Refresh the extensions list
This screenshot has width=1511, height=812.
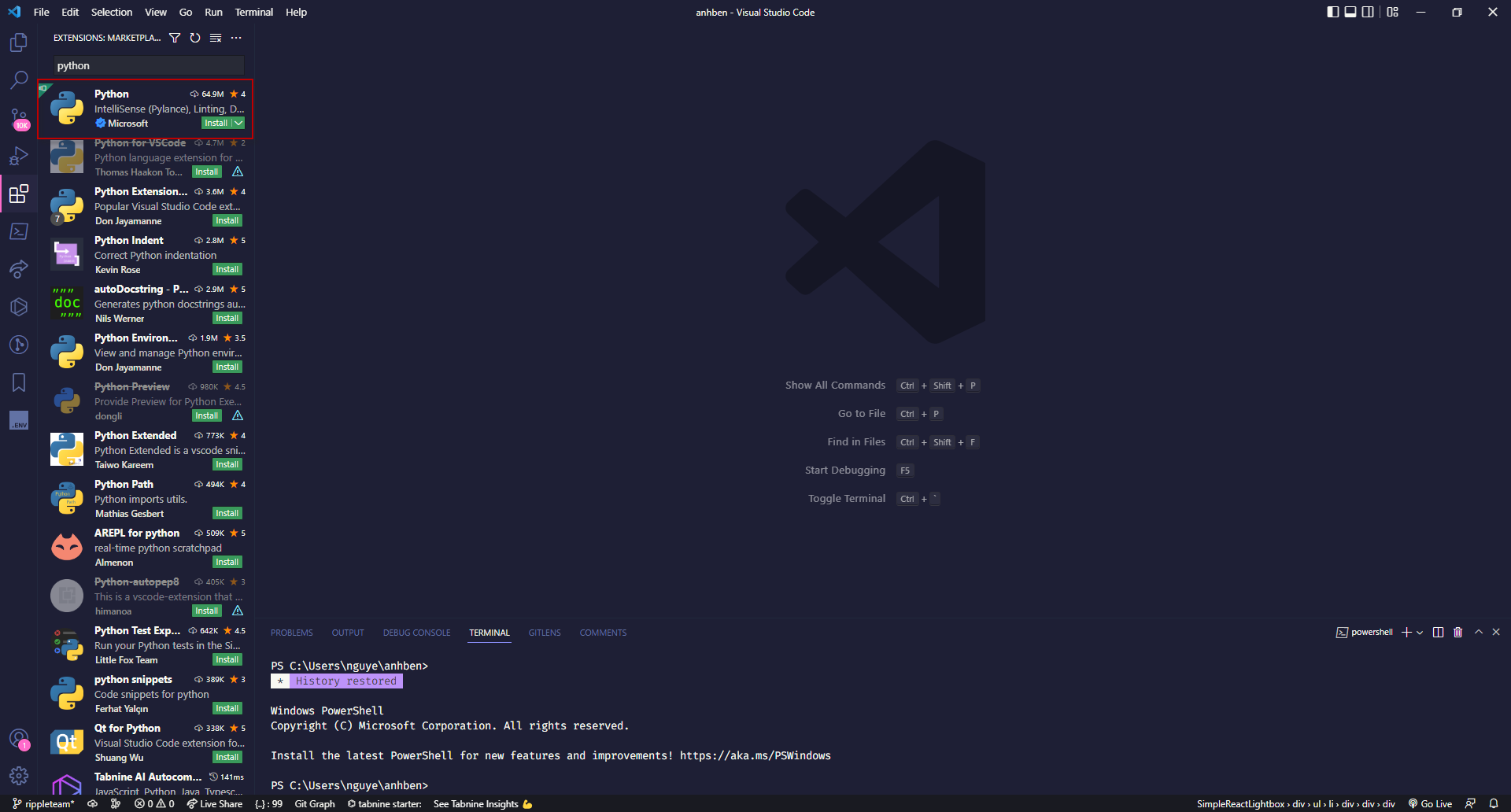click(195, 38)
